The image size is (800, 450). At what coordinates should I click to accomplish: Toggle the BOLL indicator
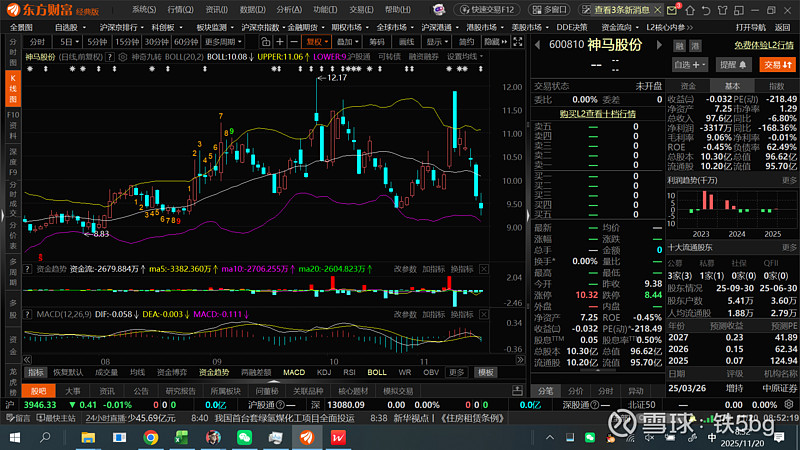pos(377,372)
